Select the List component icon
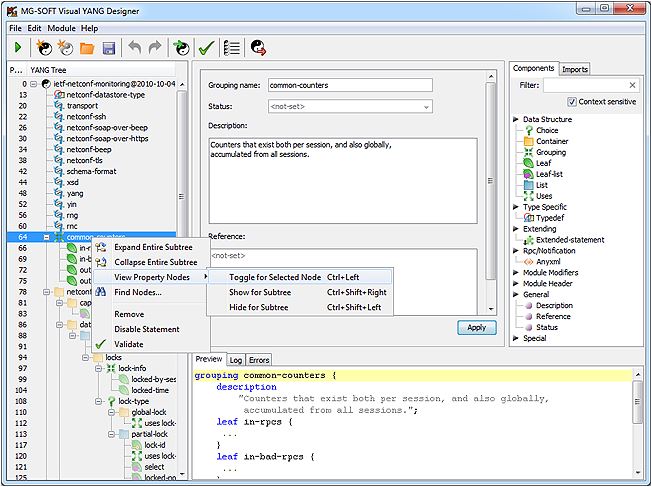This screenshot has width=651, height=487. (529, 185)
